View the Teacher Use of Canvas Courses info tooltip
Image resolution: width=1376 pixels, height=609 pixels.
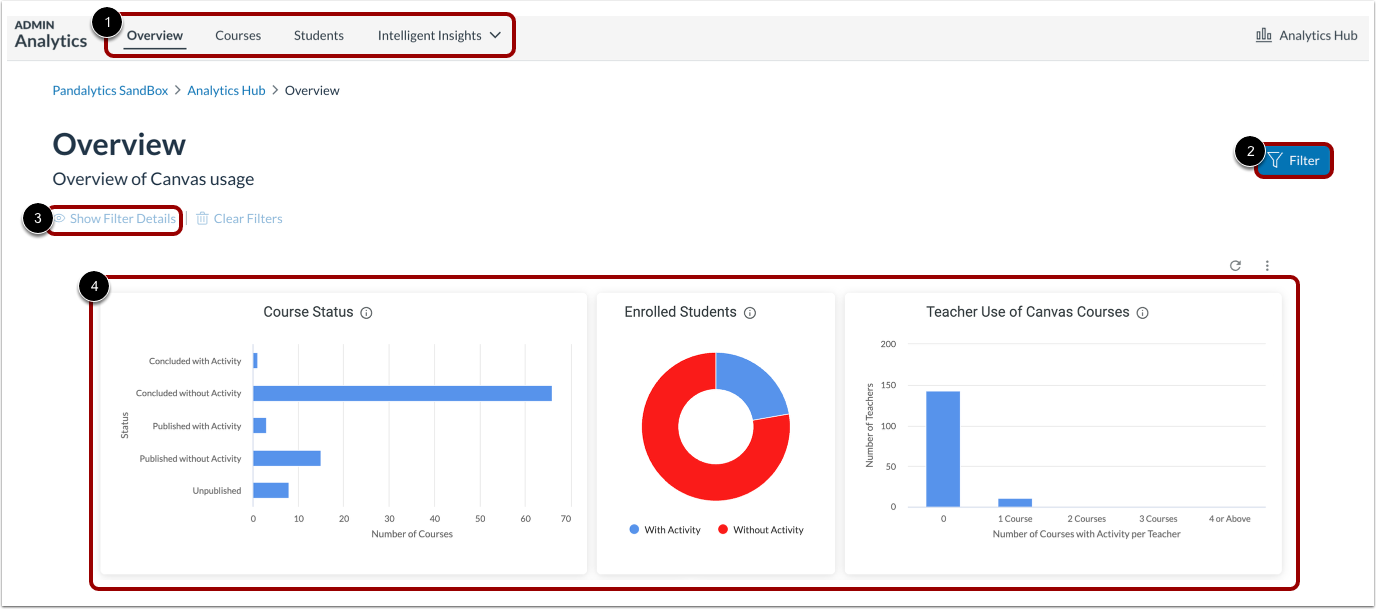coord(1142,312)
